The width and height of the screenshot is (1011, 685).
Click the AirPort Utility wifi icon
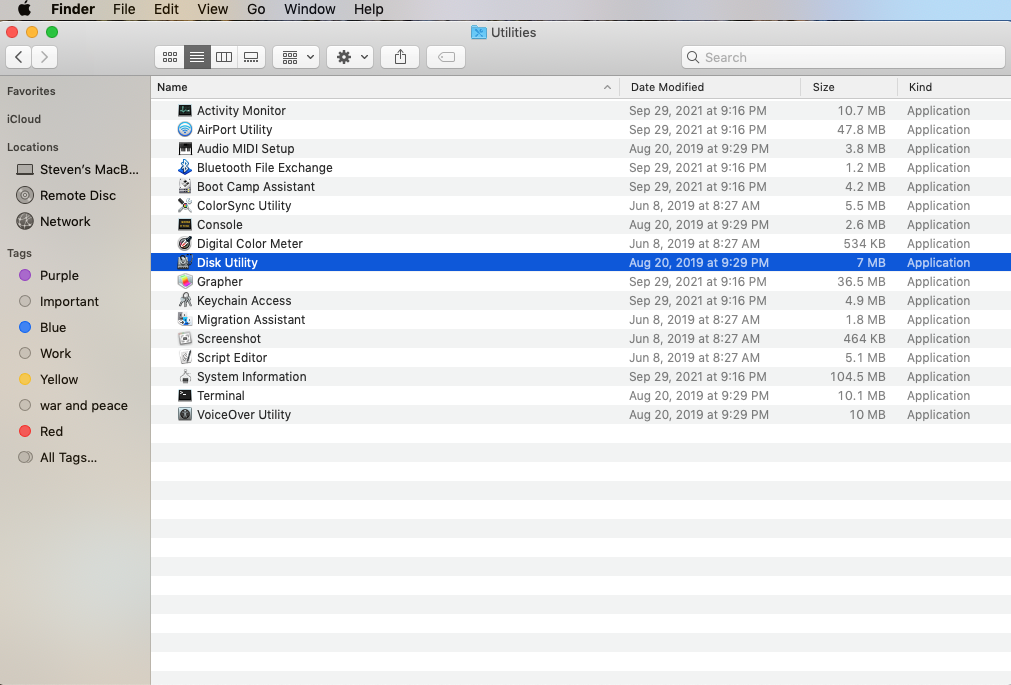(x=185, y=130)
